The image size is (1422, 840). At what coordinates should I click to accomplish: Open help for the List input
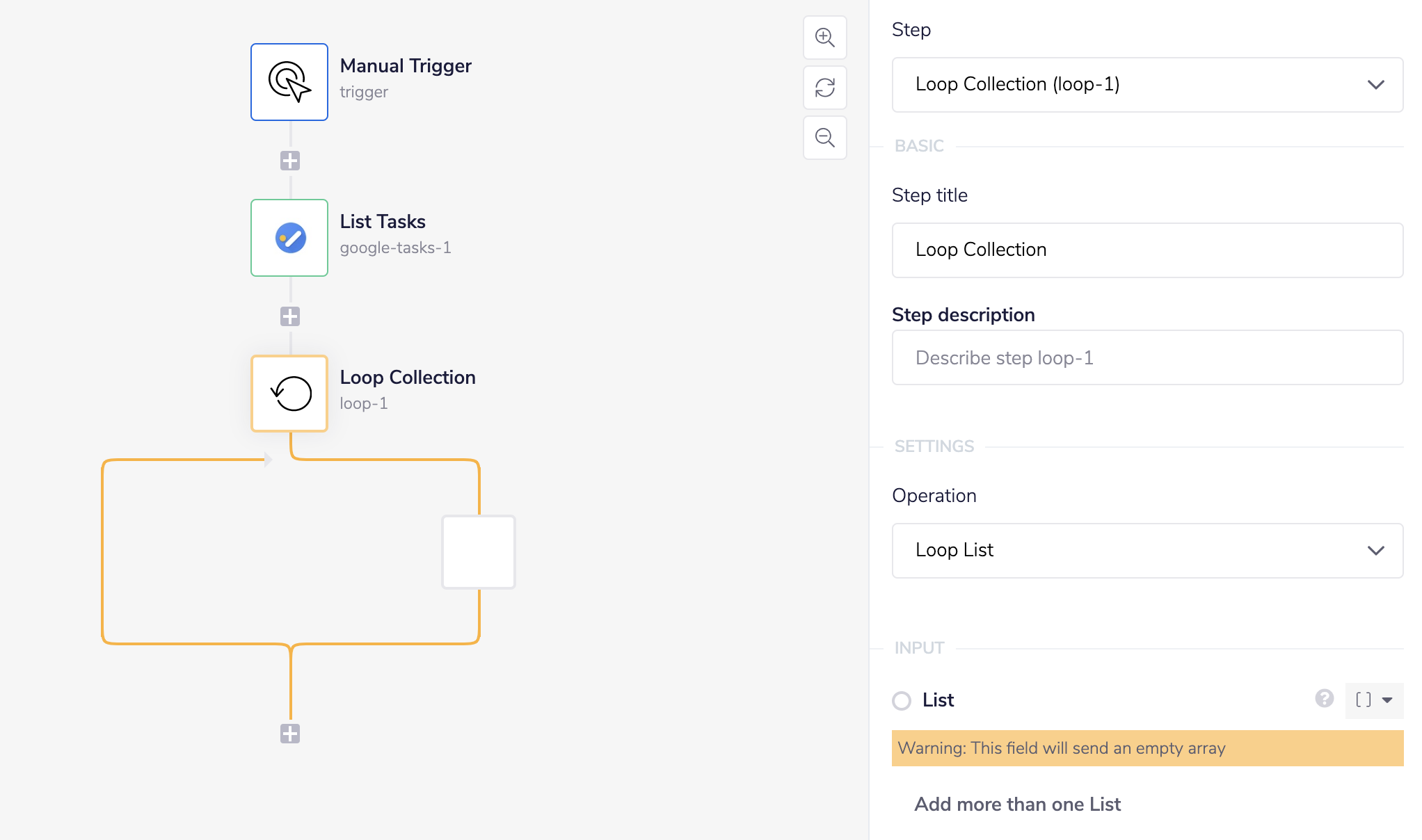click(x=1325, y=700)
